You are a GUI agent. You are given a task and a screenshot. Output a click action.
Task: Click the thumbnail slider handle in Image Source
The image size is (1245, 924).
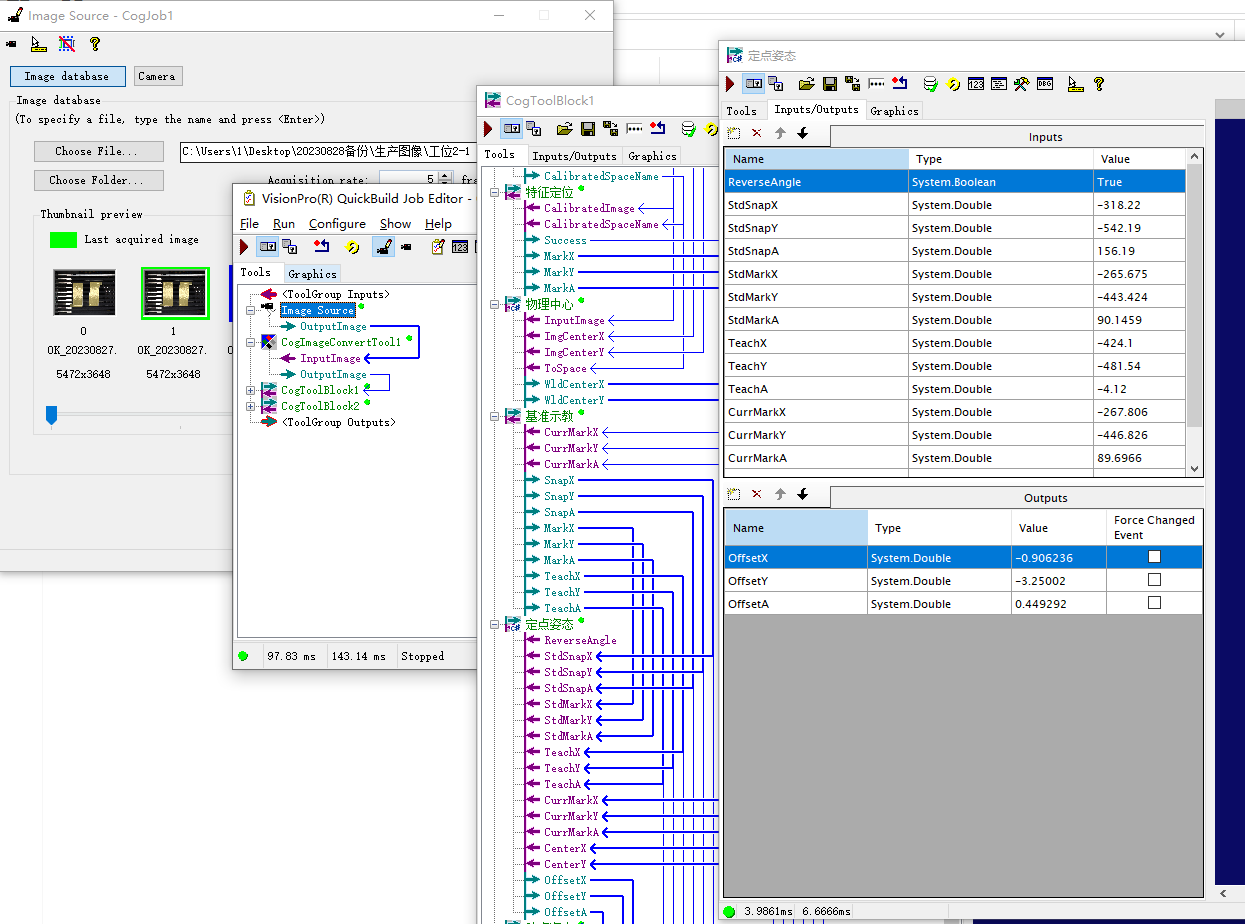tap(51, 414)
